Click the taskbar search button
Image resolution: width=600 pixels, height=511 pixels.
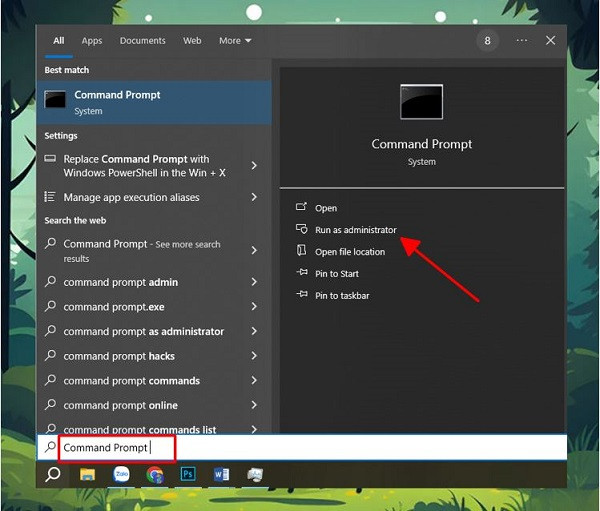pyautogui.click(x=53, y=475)
